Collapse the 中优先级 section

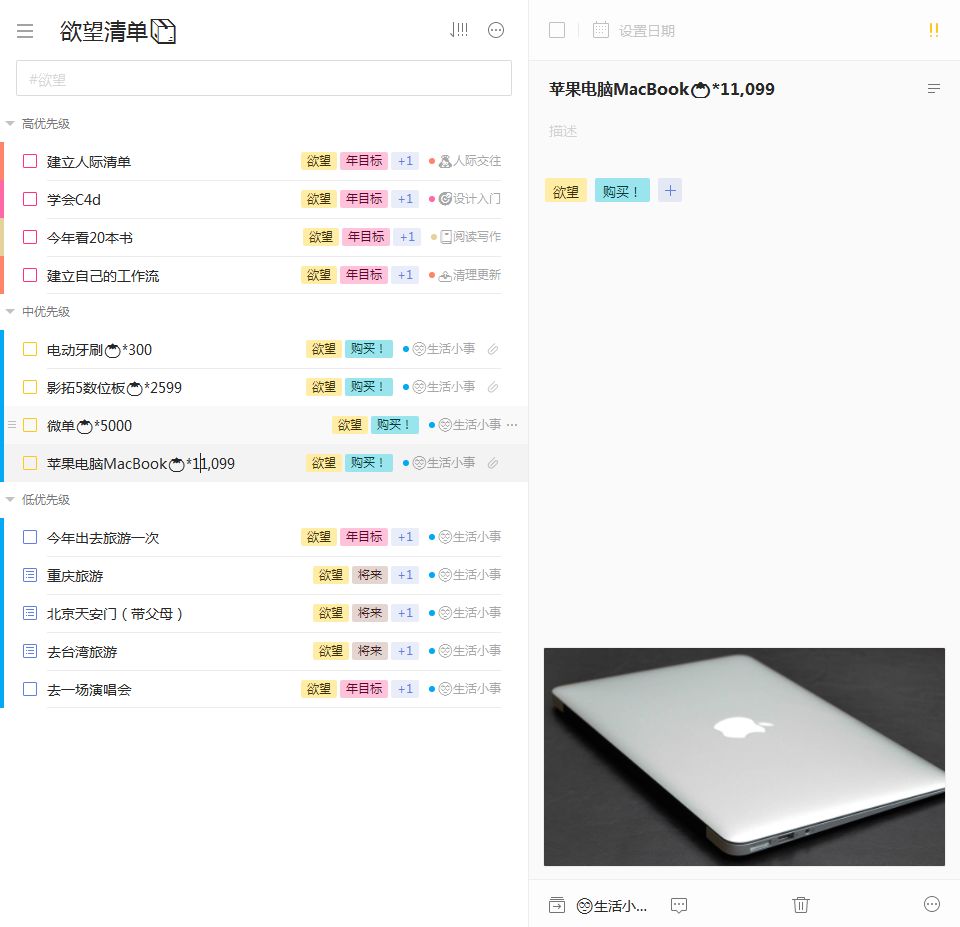tap(10, 311)
